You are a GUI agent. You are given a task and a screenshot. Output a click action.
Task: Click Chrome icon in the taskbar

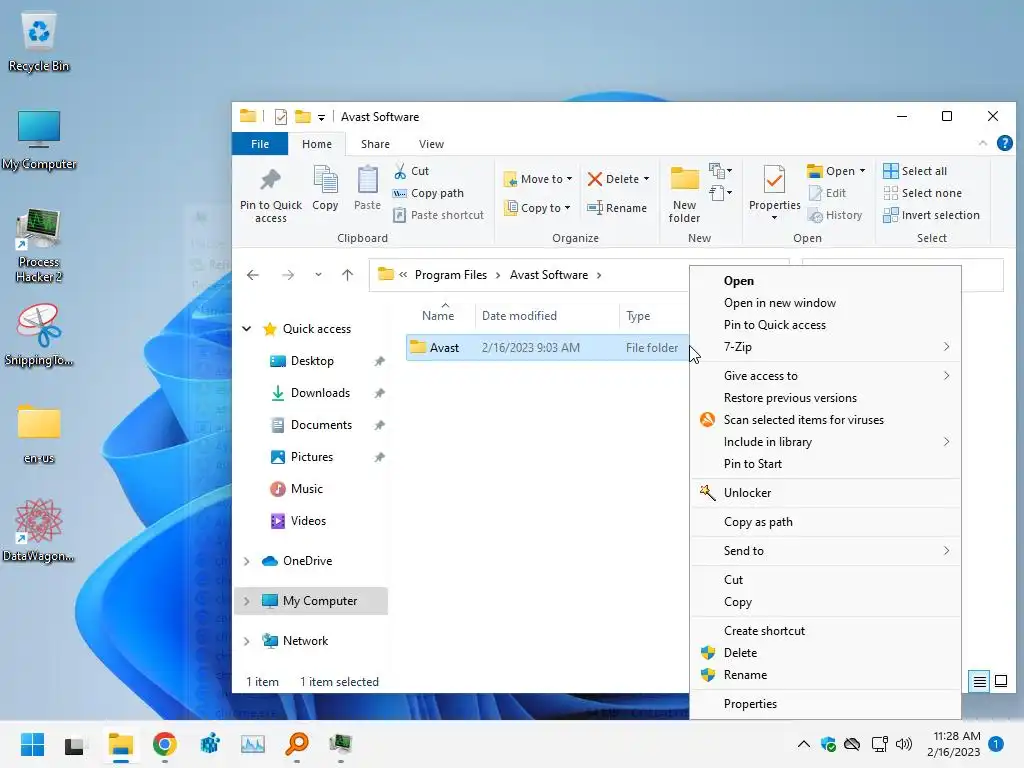pyautogui.click(x=165, y=744)
